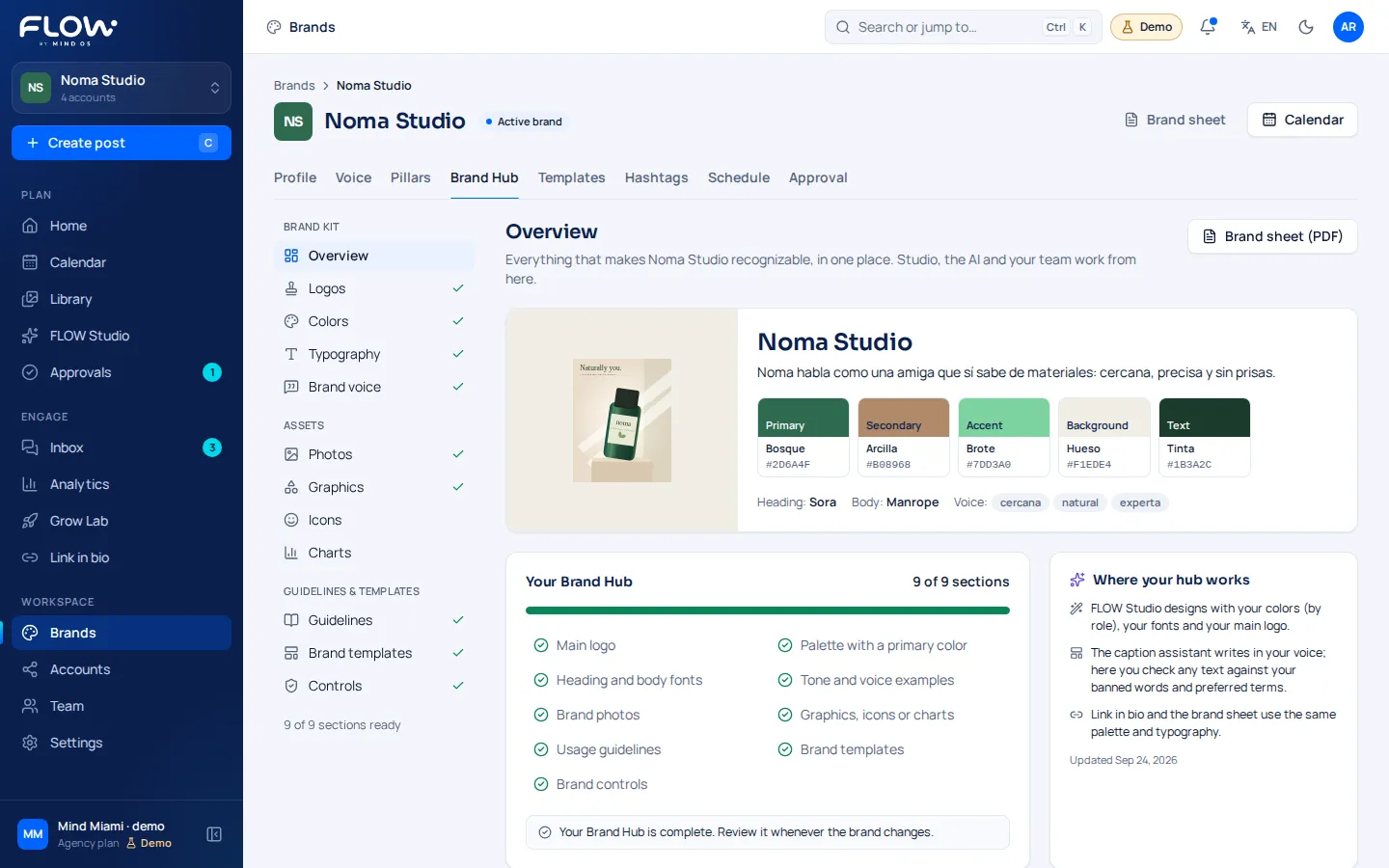Open Calendar in the sidebar

(122, 262)
